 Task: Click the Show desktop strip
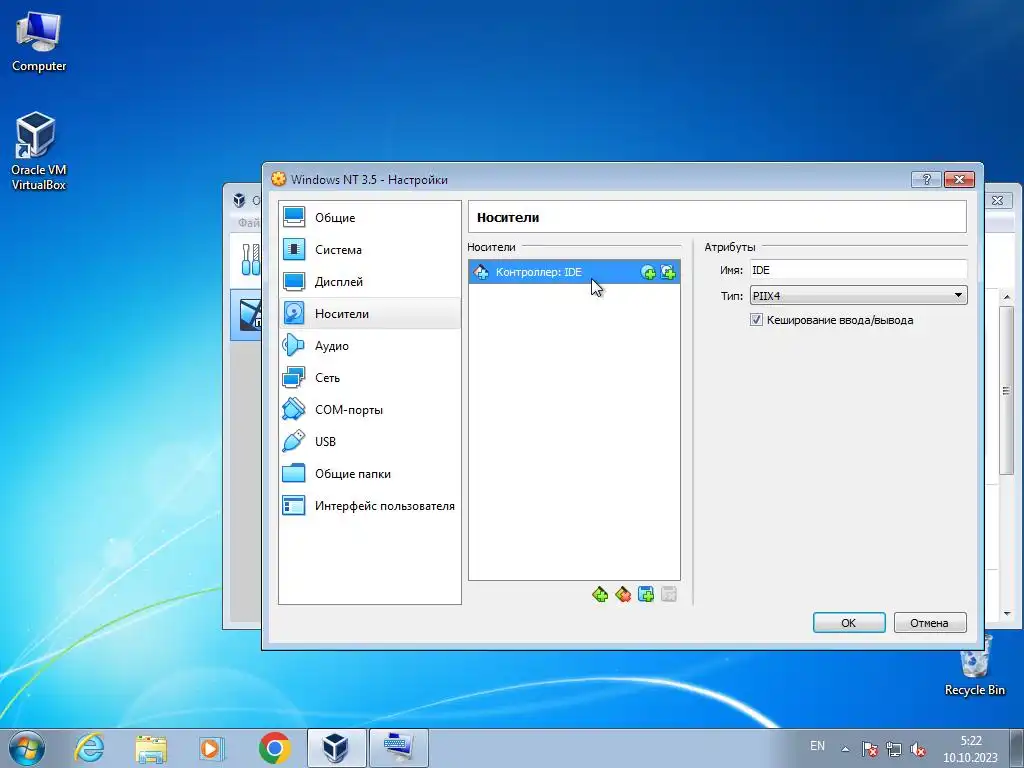[x=1017, y=748]
